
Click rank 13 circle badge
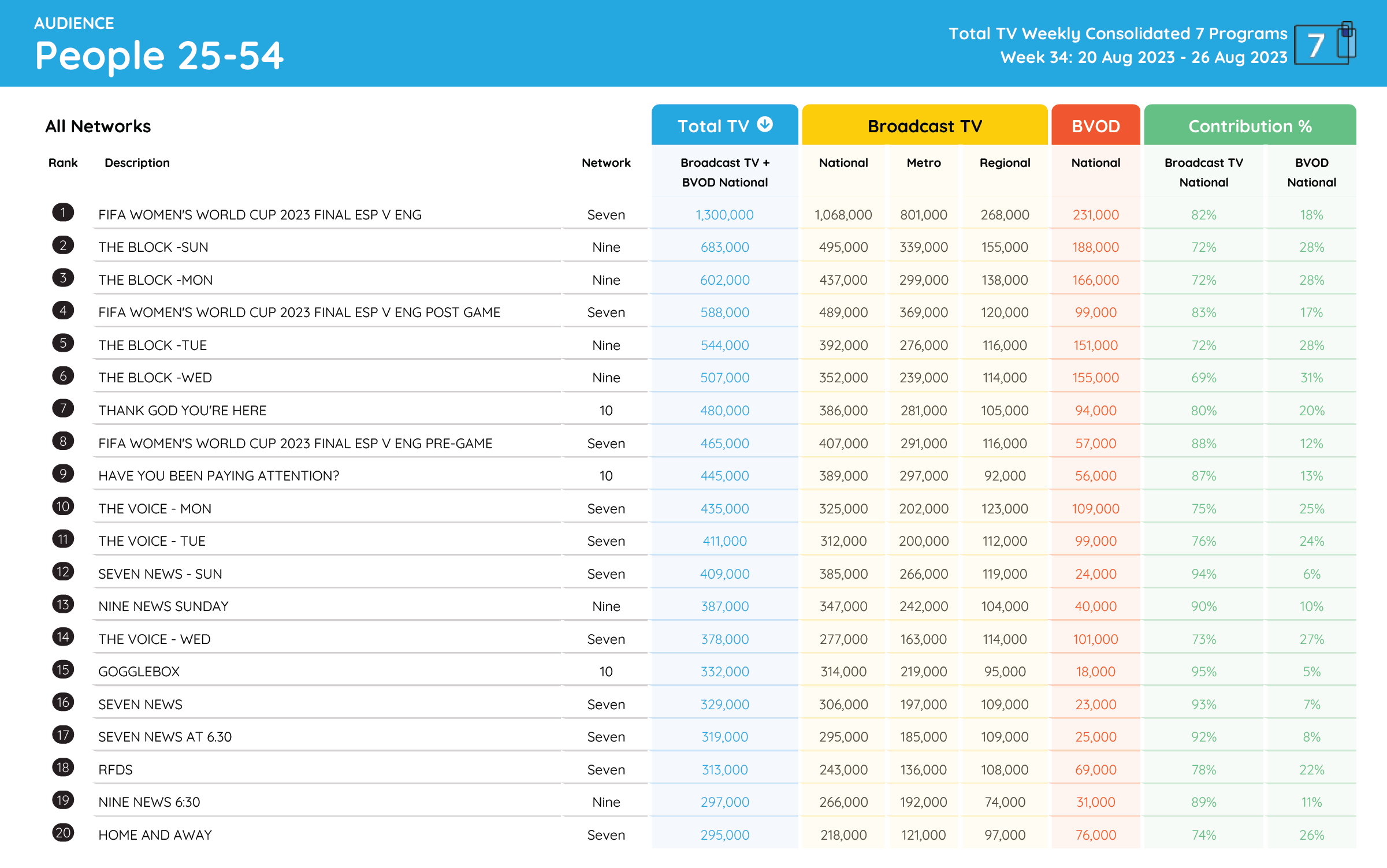coord(63,605)
